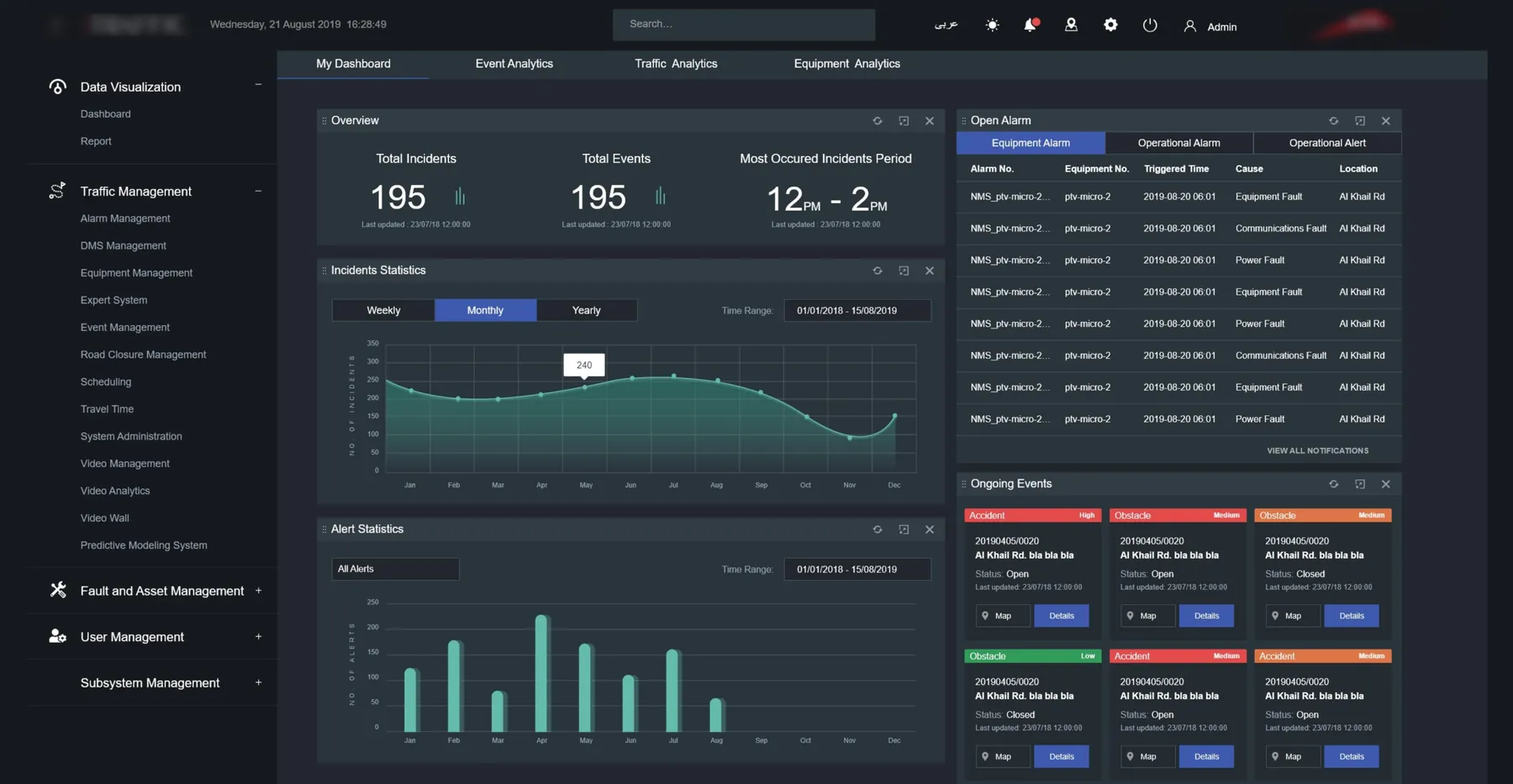Click the User Management sidebar icon

57,636
